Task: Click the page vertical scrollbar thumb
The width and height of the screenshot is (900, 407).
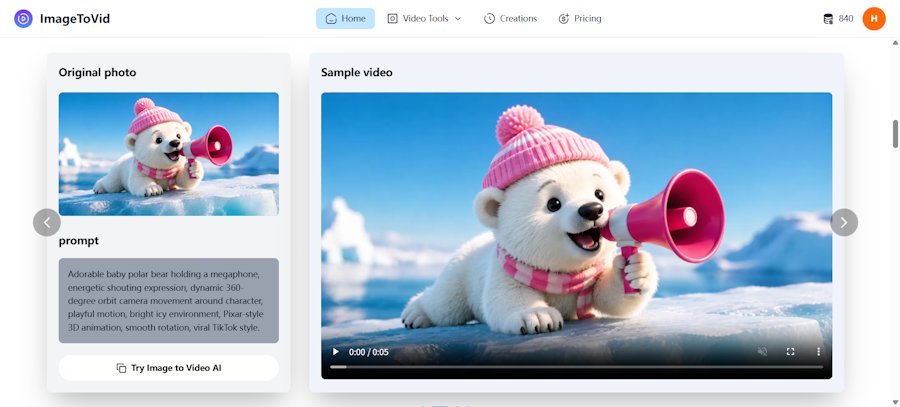Action: tap(895, 134)
